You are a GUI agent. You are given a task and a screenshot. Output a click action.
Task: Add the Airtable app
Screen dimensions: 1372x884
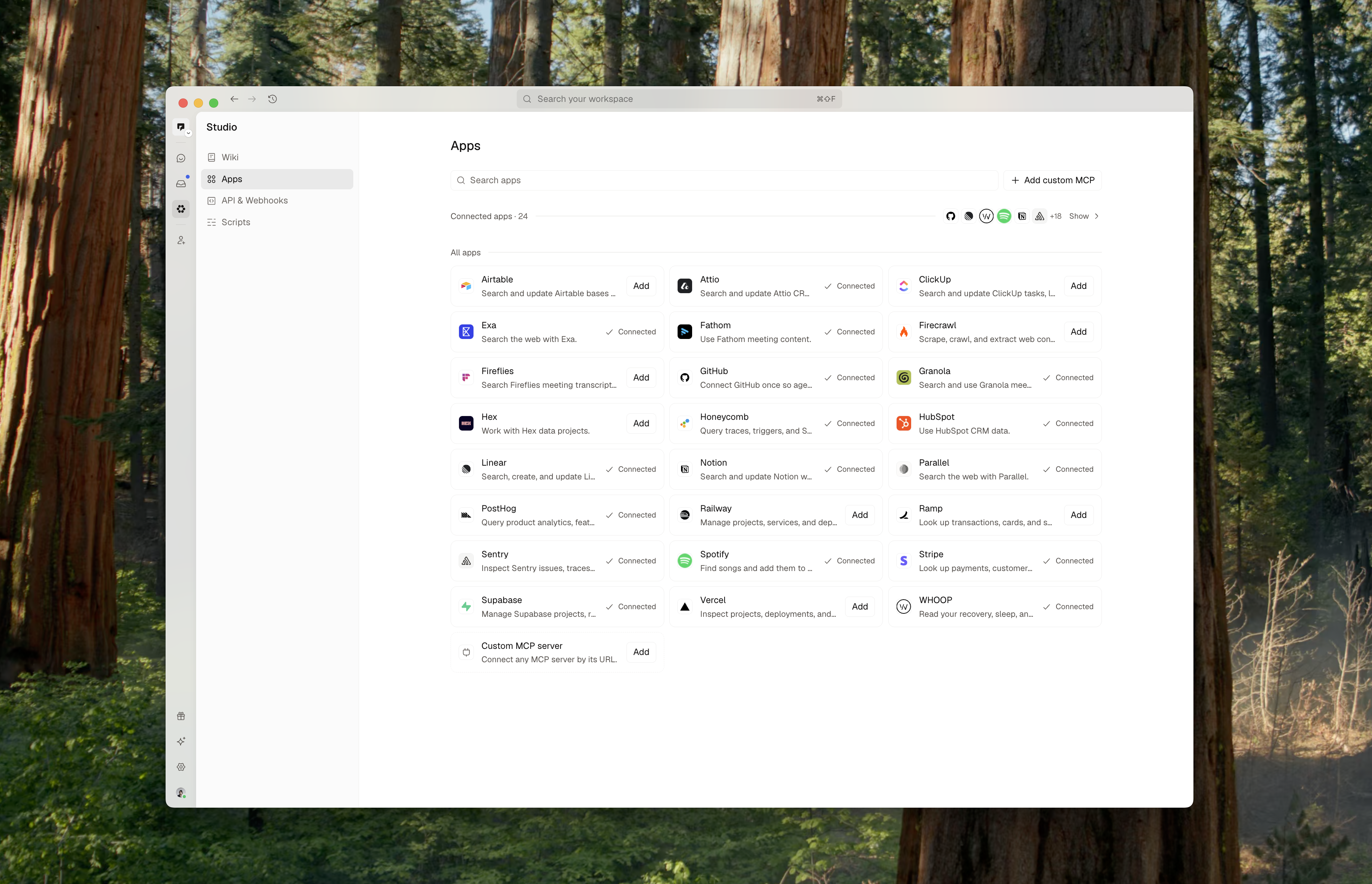pyautogui.click(x=641, y=286)
